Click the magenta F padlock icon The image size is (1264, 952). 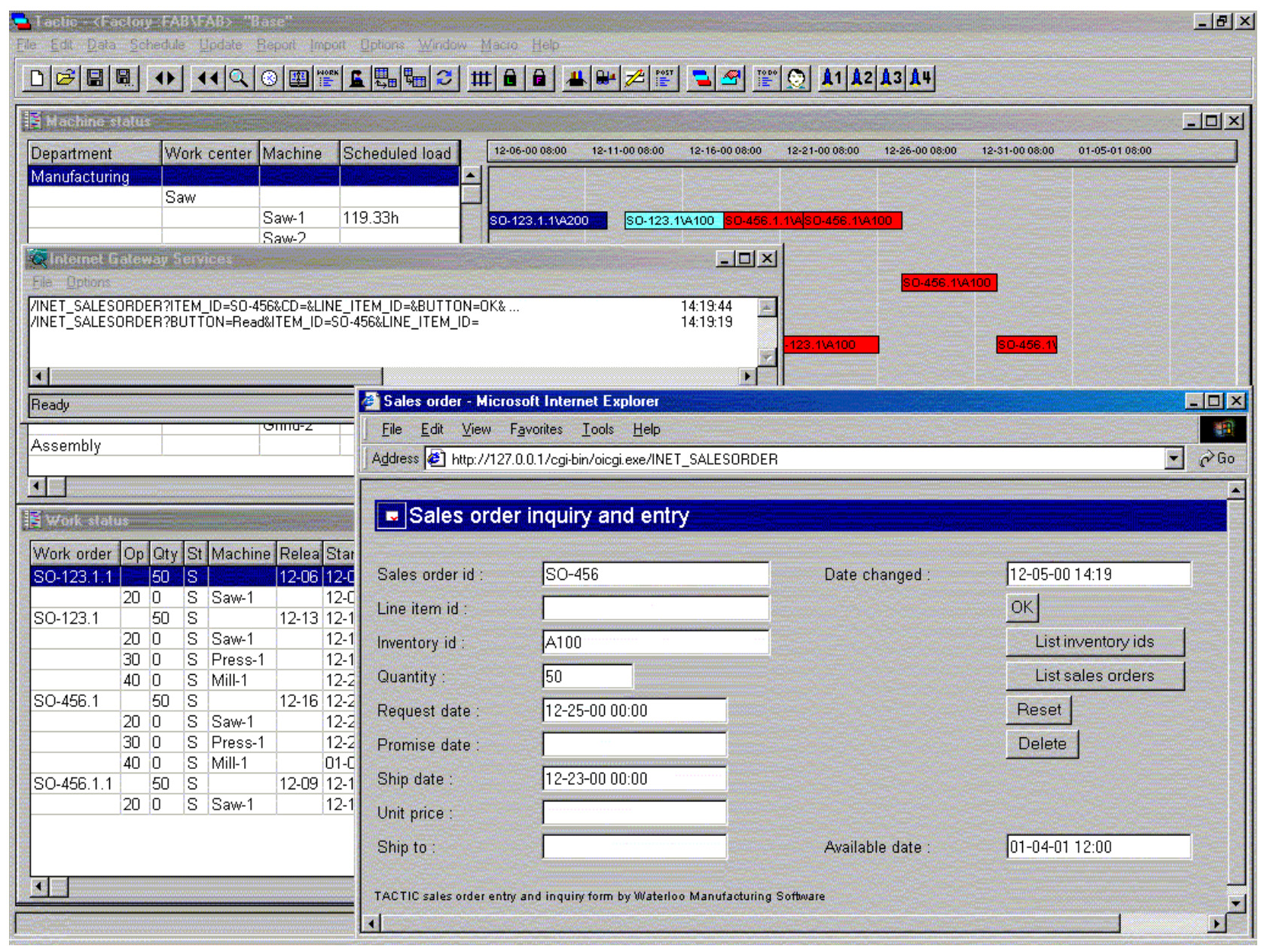(539, 78)
